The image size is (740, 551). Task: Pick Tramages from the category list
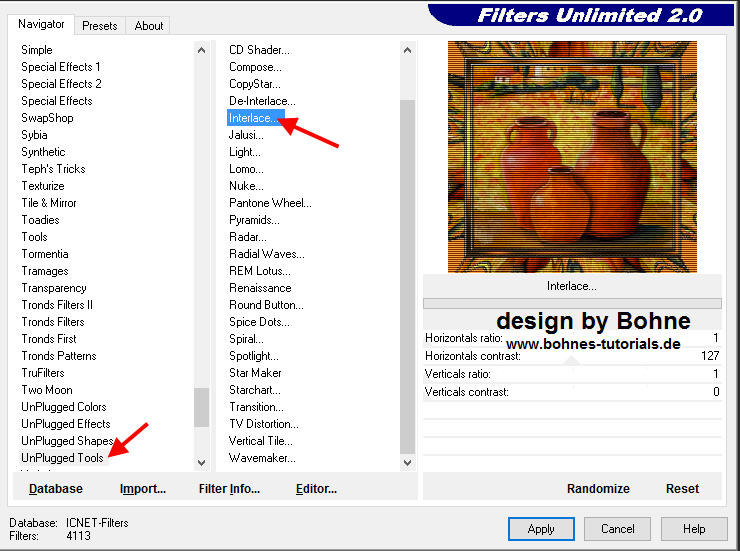click(x=45, y=271)
